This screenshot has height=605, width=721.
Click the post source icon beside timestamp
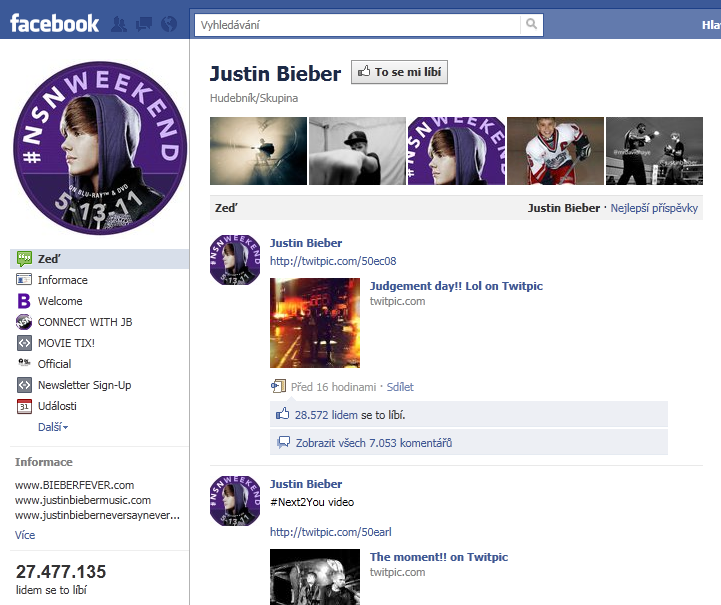pyautogui.click(x=278, y=386)
